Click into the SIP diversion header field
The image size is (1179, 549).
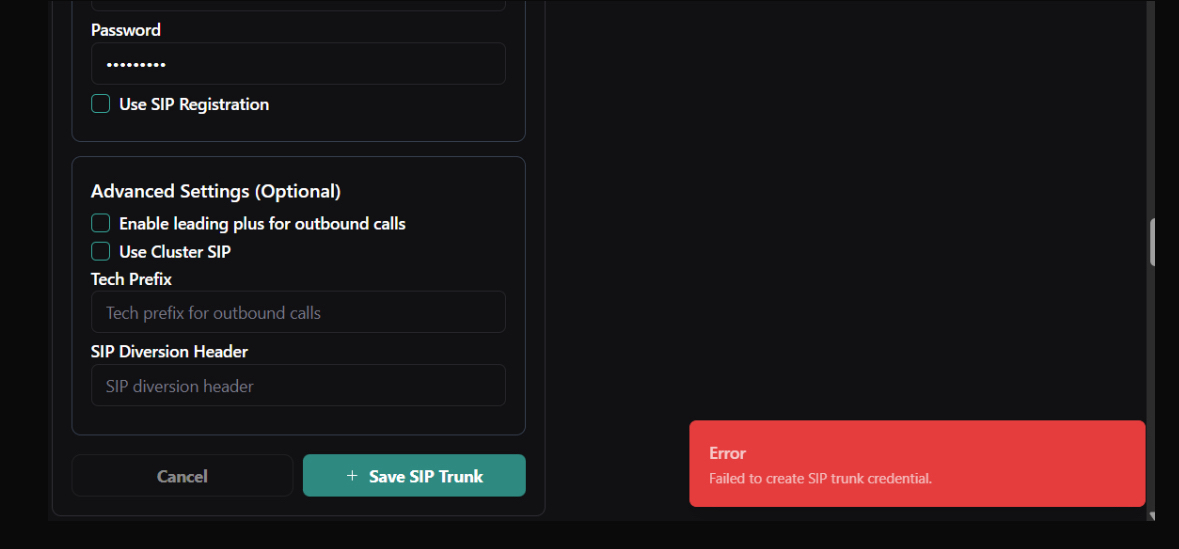pyautogui.click(x=298, y=385)
